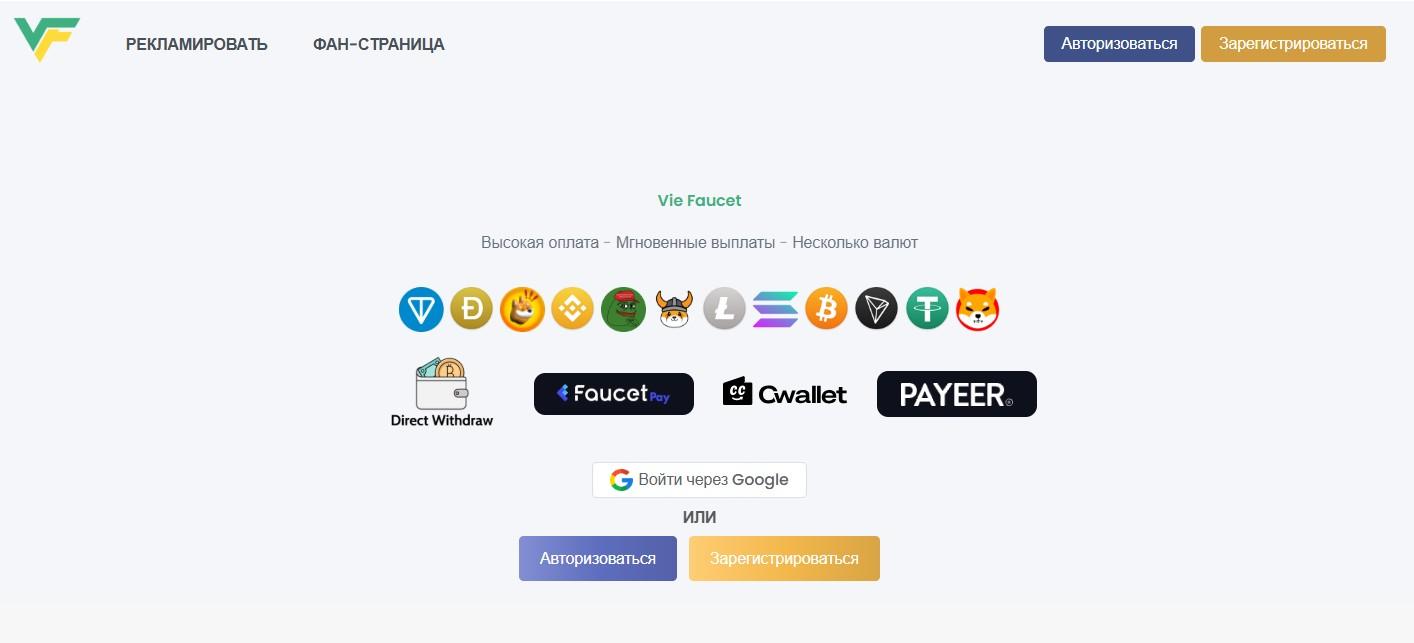The image size is (1414, 643).
Task: Open the РЕКЛАМИРОВАТЬ menu item
Action: tap(197, 44)
